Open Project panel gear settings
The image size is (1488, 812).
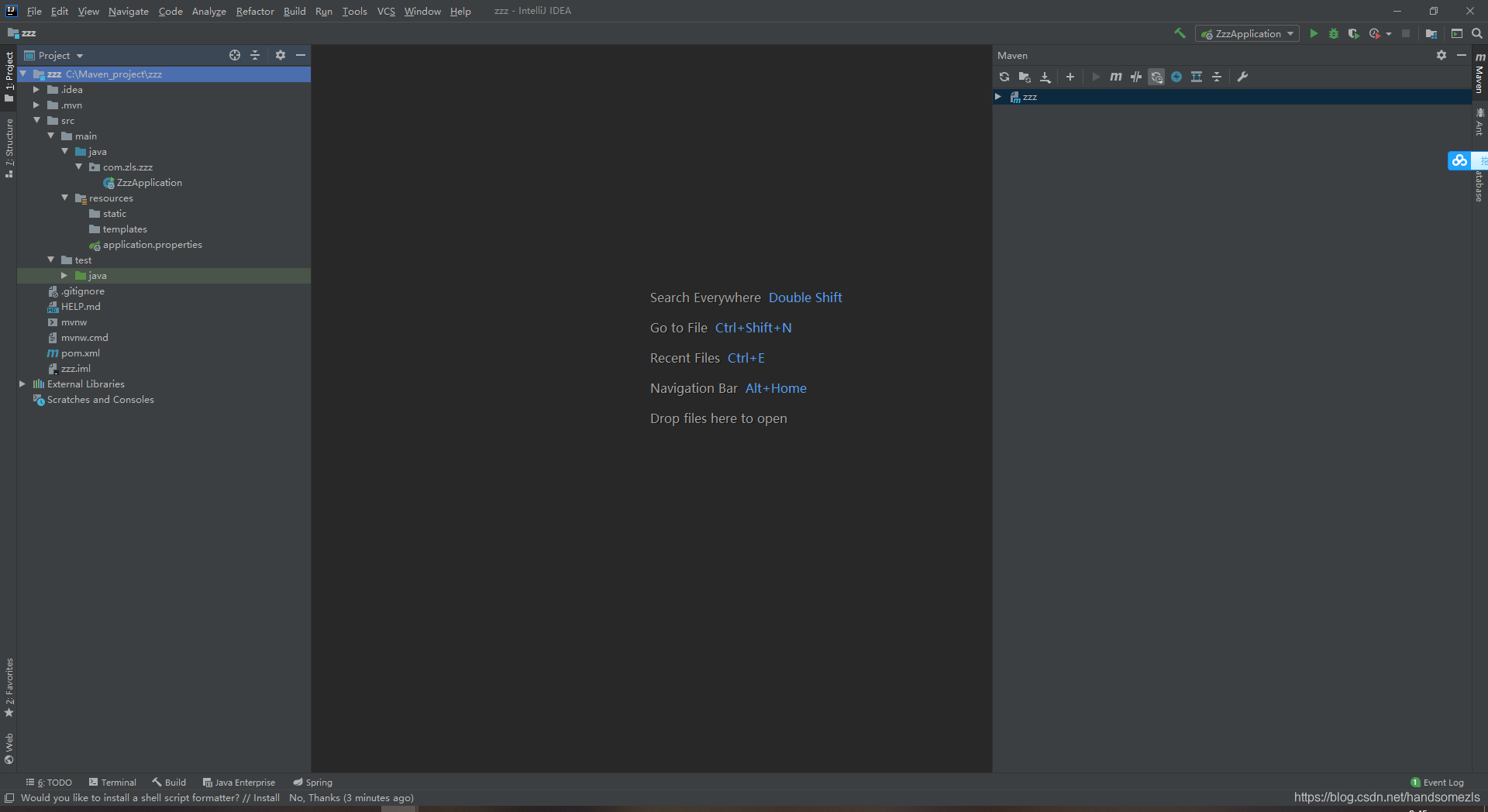pos(281,55)
